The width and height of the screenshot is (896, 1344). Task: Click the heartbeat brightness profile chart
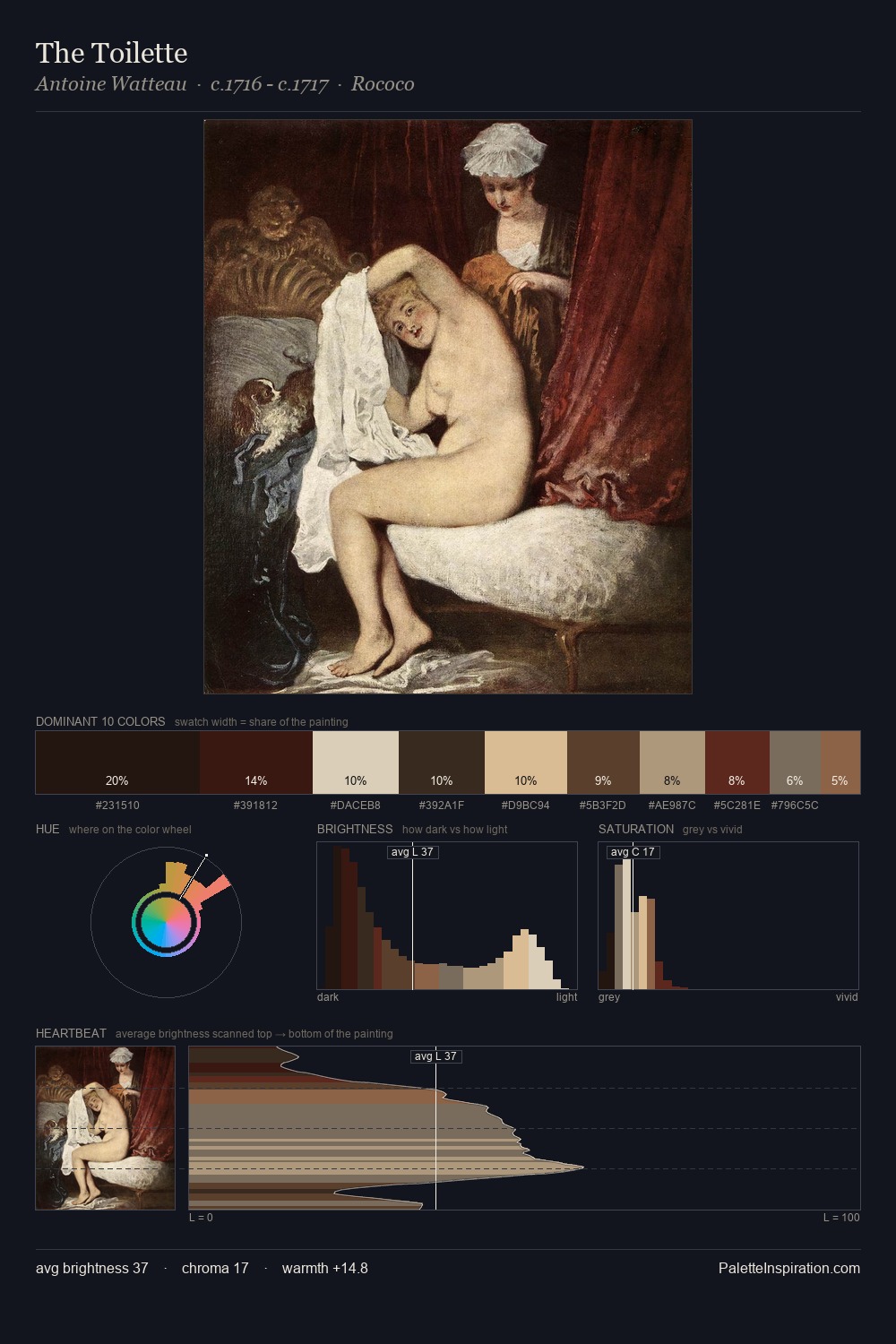[524, 1128]
